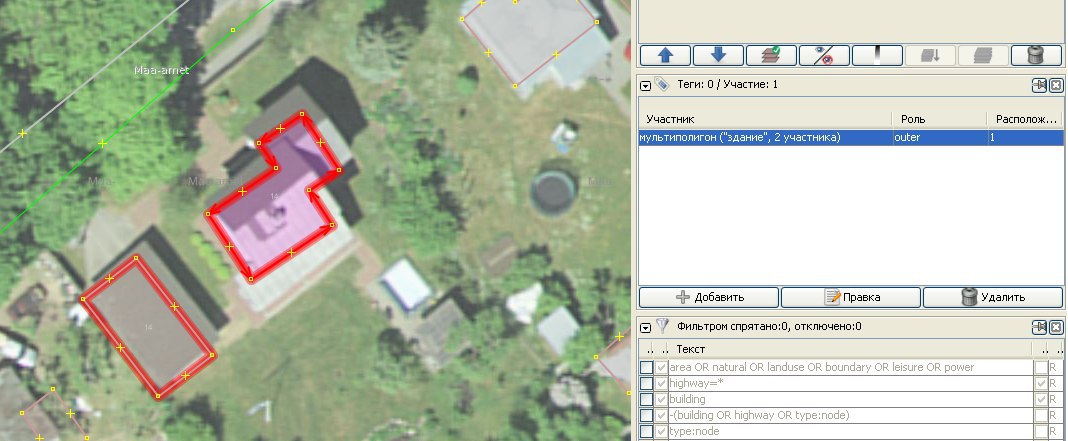Screen dimensions: 1068x441
Task: Enable the type:node filter checkbox
Action: pos(646,431)
